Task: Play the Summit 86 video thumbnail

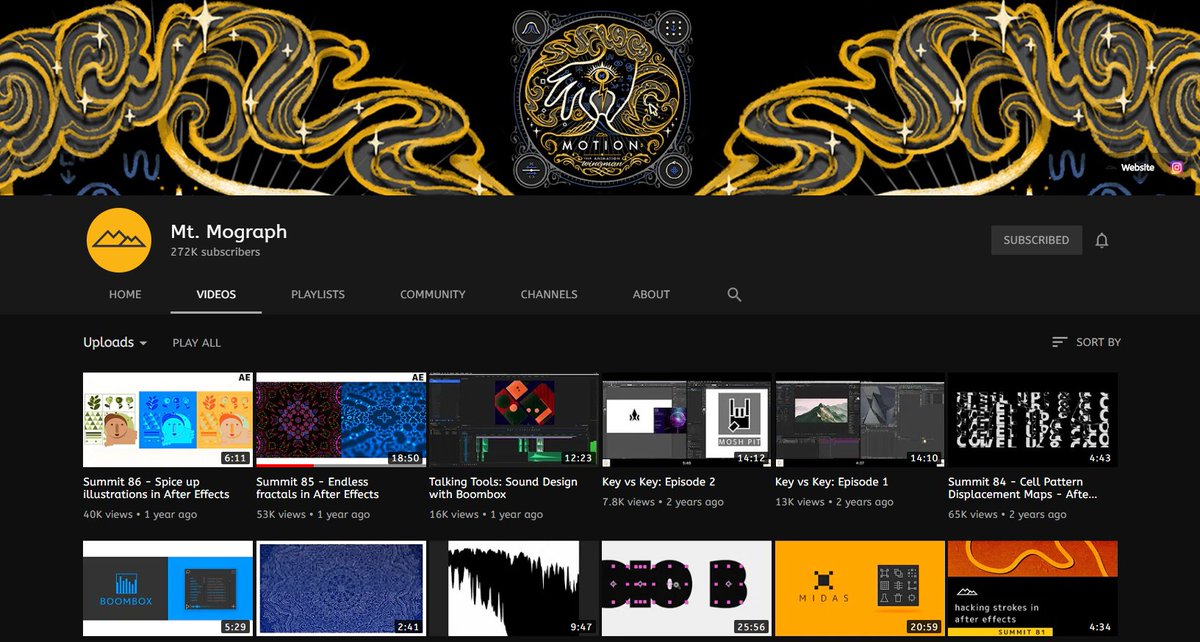Action: click(168, 420)
